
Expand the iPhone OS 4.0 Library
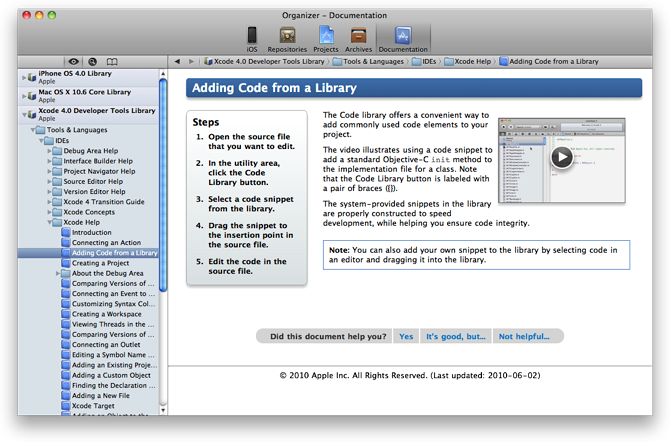point(24,77)
